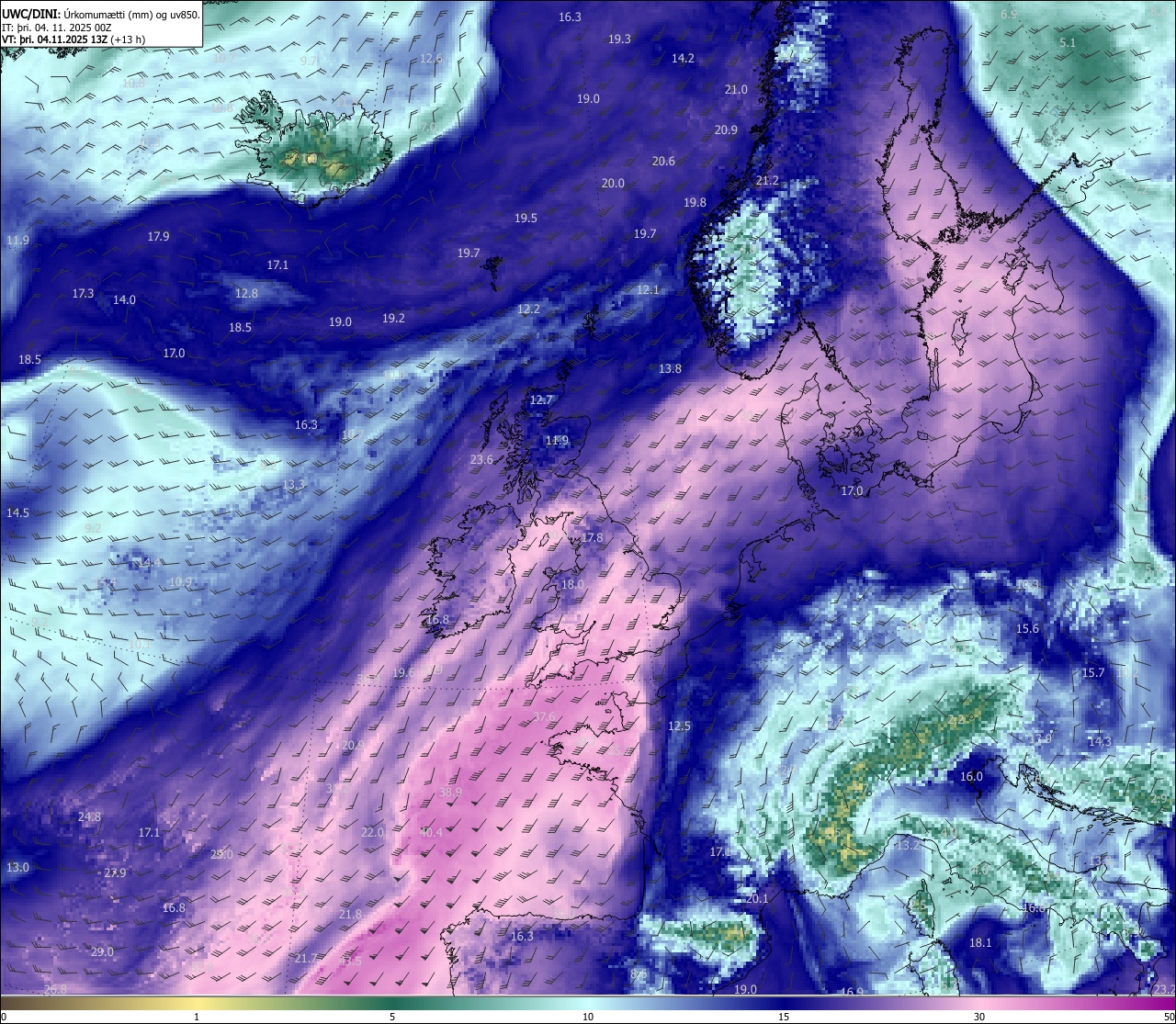Click the map value 19.8
Image resolution: width=1176 pixels, height=1024 pixels.
[695, 202]
